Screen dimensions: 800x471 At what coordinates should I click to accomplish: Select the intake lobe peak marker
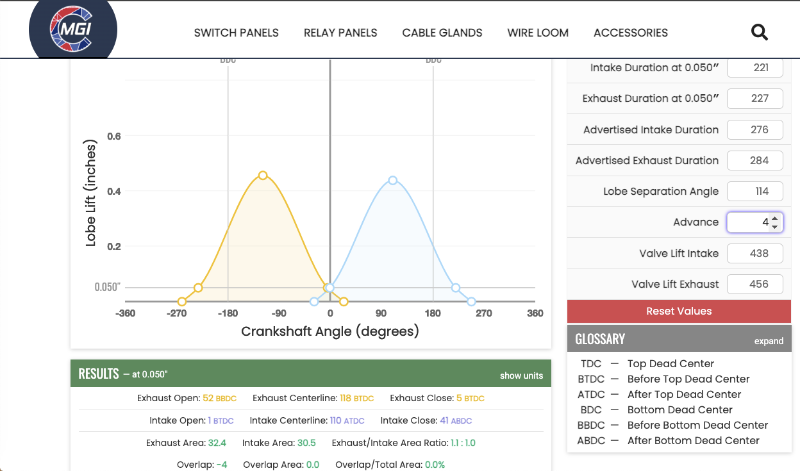393,181
